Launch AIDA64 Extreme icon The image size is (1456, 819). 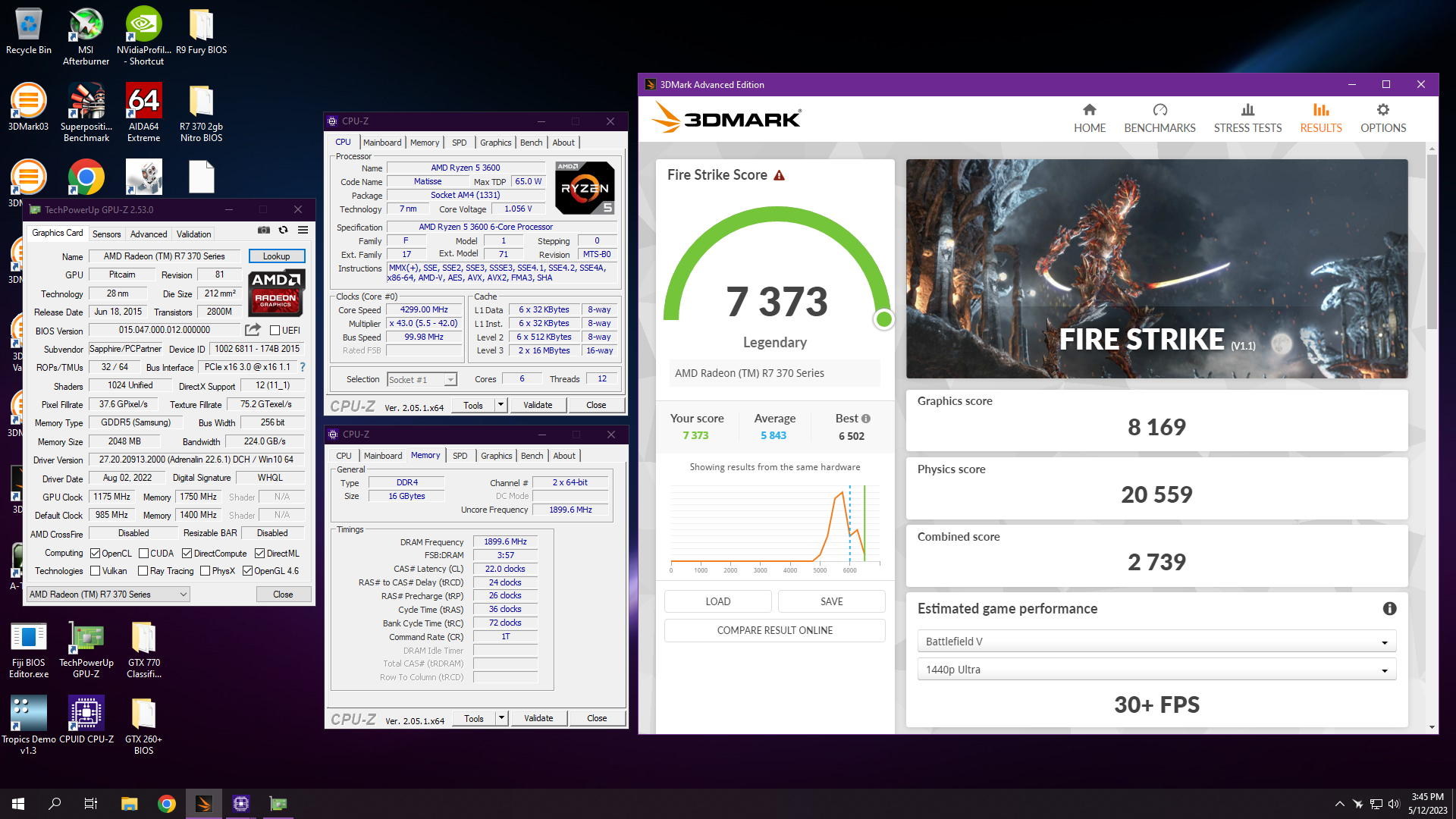143,112
